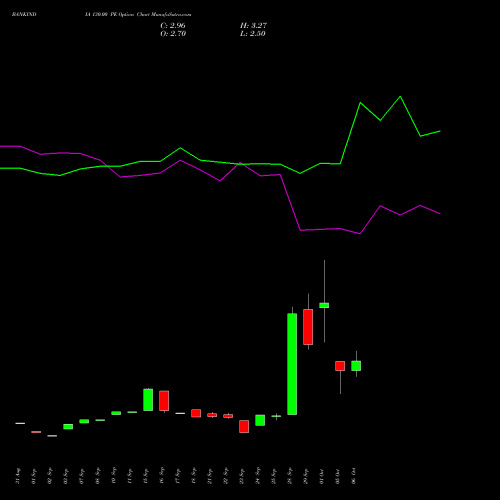Select the large red candle above 29 Sep
The height and width of the screenshot is (500, 500).
point(308,327)
